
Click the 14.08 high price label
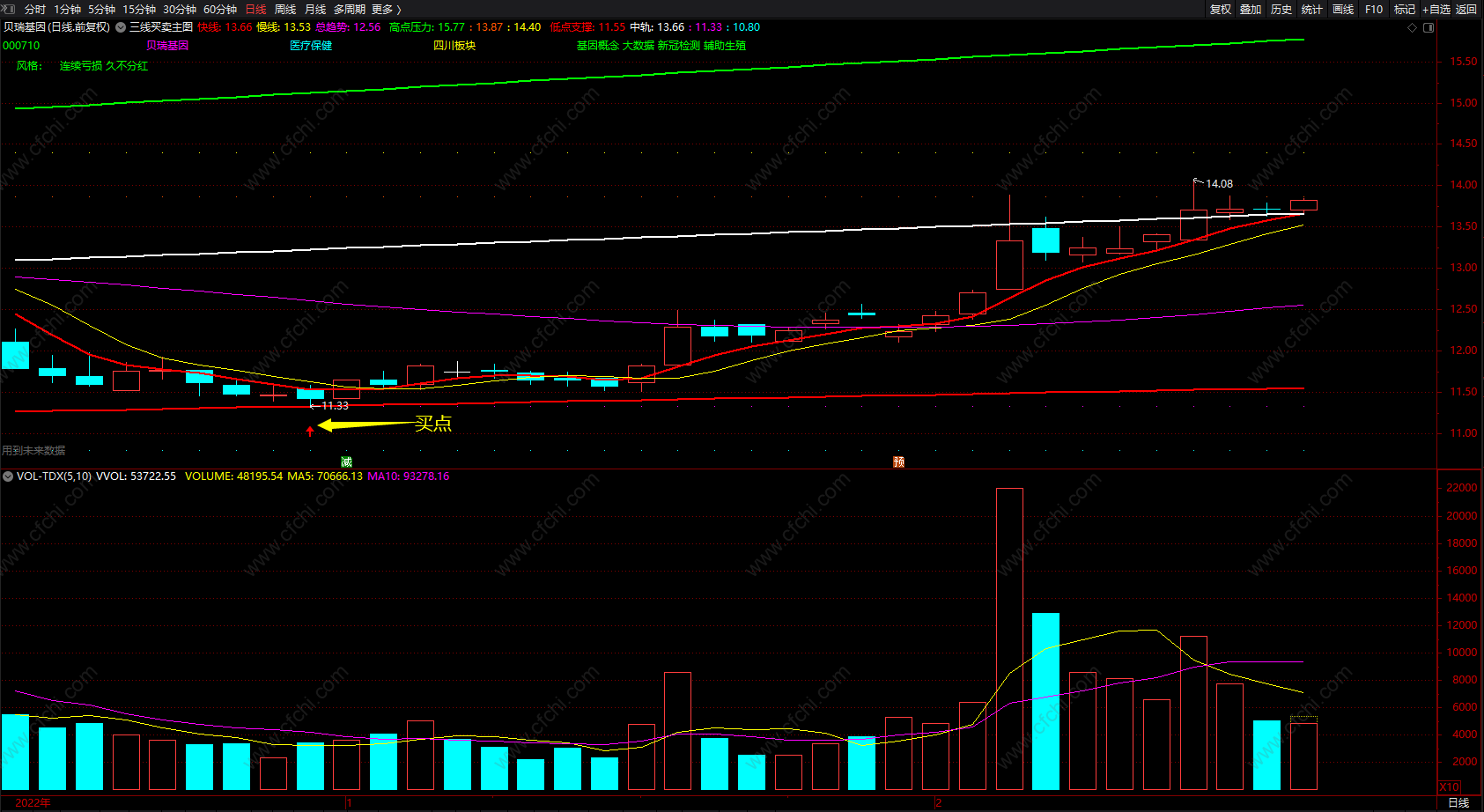1219,184
